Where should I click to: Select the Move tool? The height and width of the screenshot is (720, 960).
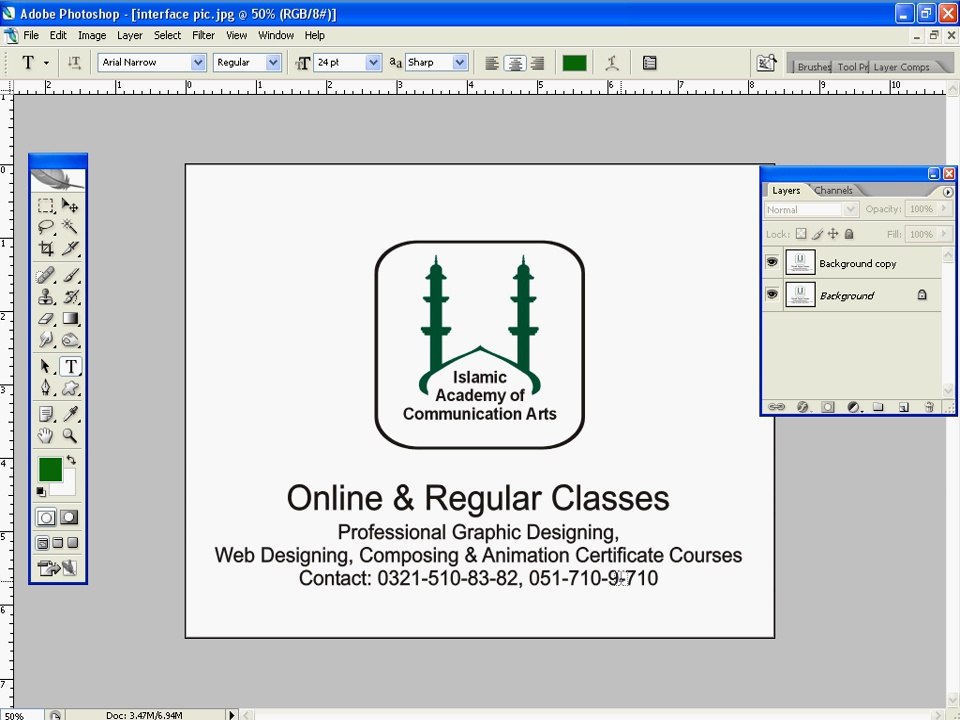click(70, 205)
